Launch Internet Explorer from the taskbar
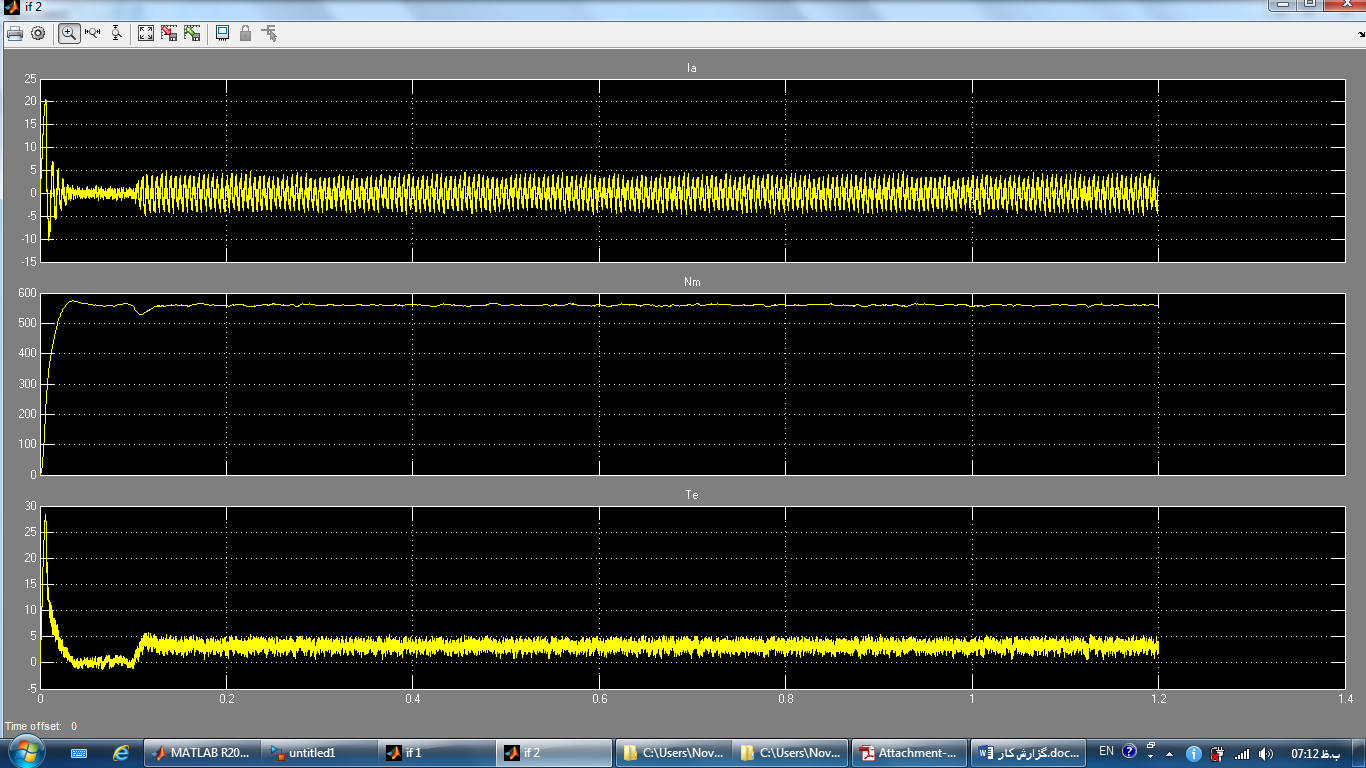 pos(121,753)
